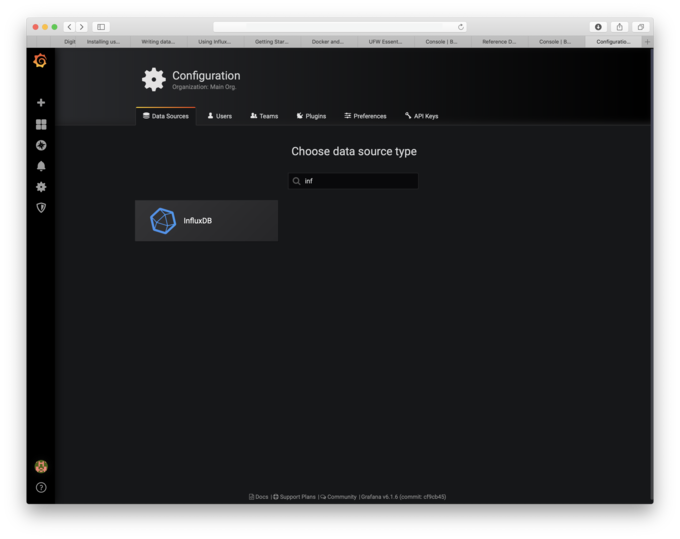Click the Safari address bar
The height and width of the screenshot is (539, 680).
coord(340,27)
